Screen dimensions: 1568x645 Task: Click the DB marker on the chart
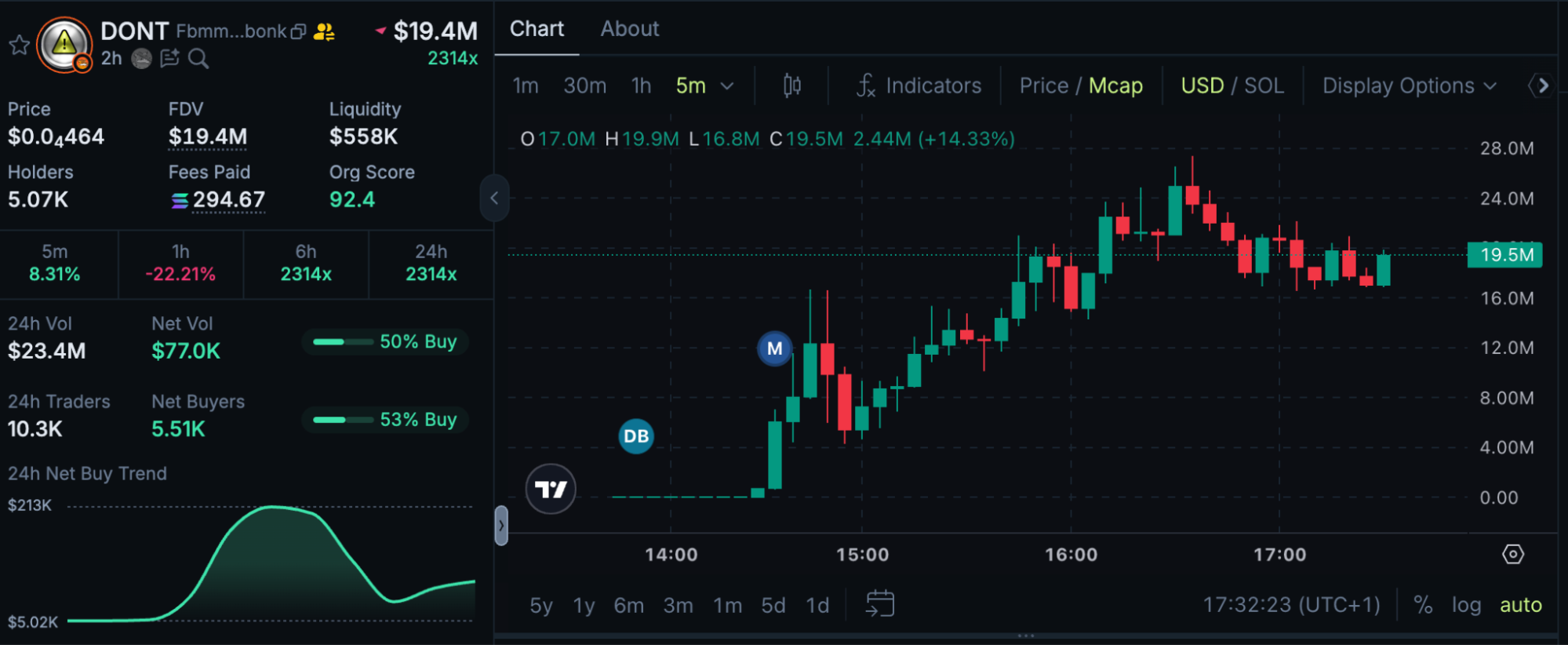(636, 436)
